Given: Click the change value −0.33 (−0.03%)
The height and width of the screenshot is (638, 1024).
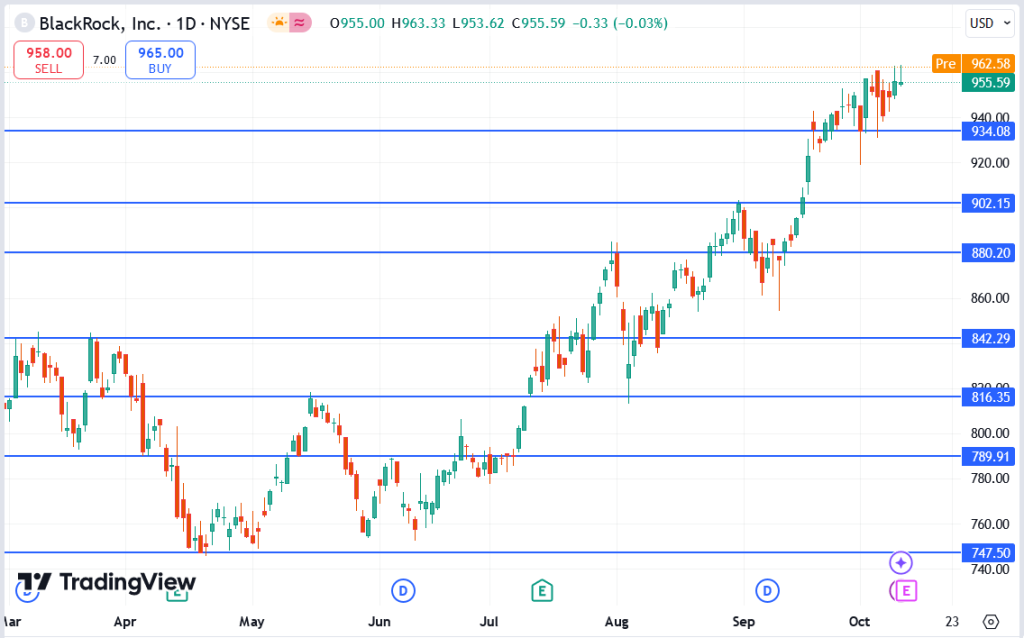Looking at the screenshot, I should click(620, 24).
